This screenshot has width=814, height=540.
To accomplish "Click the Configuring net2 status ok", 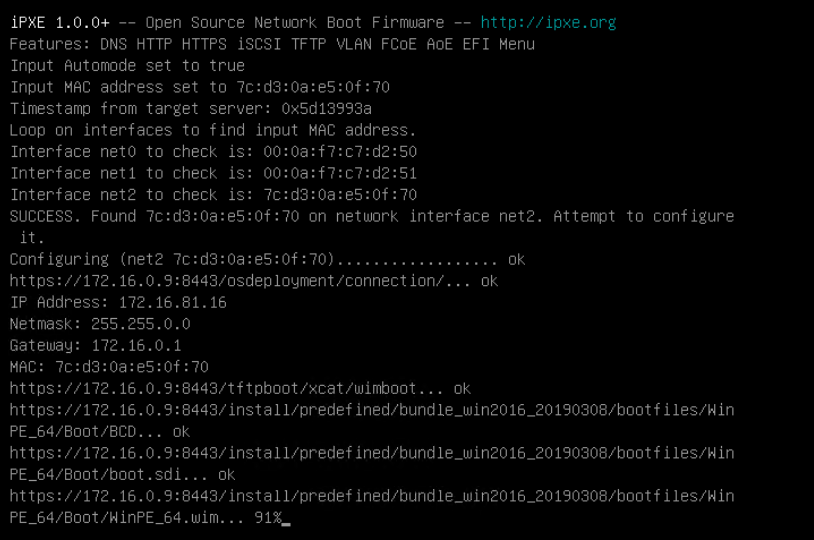I will click(x=516, y=260).
